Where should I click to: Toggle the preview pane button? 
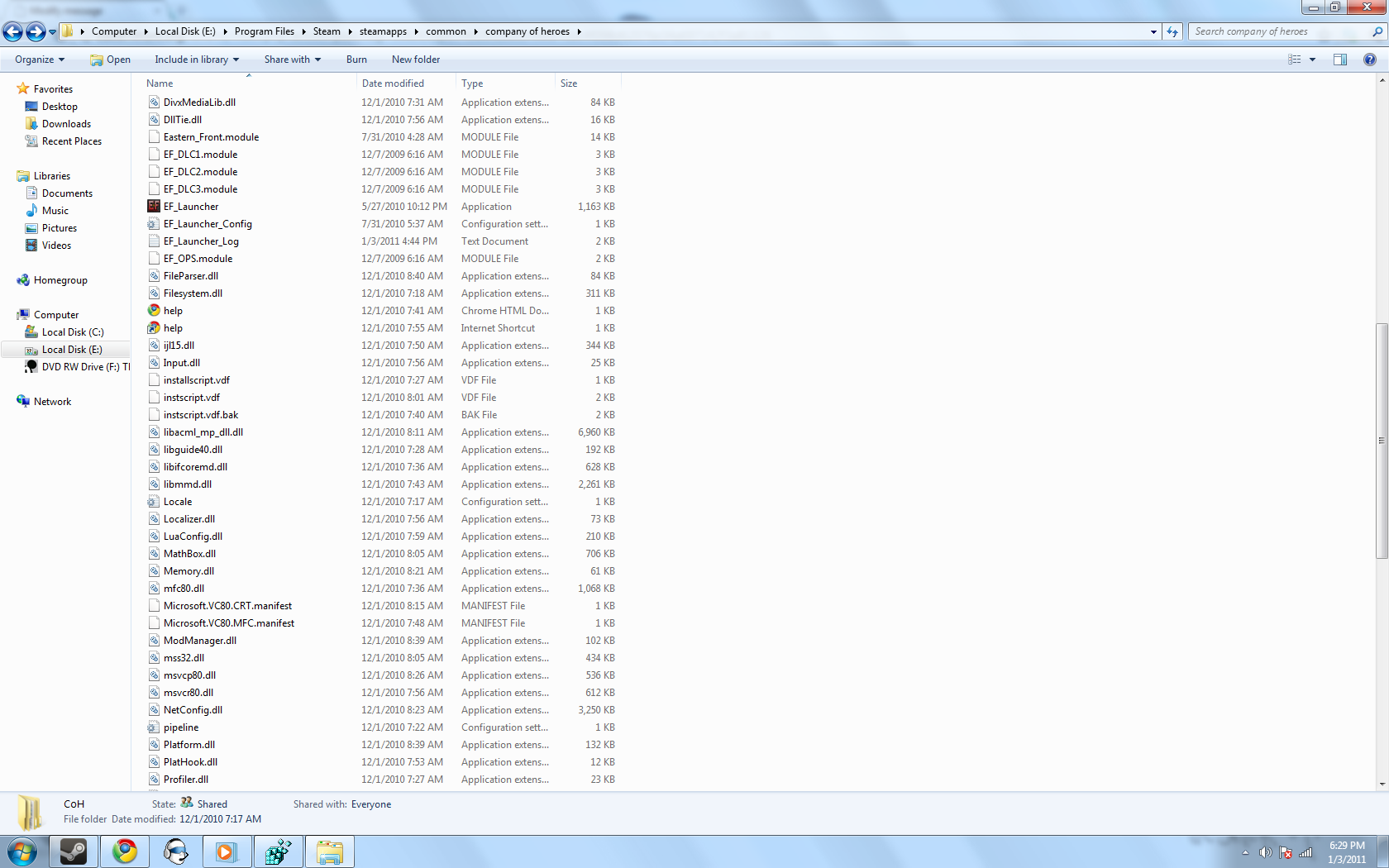(1340, 60)
